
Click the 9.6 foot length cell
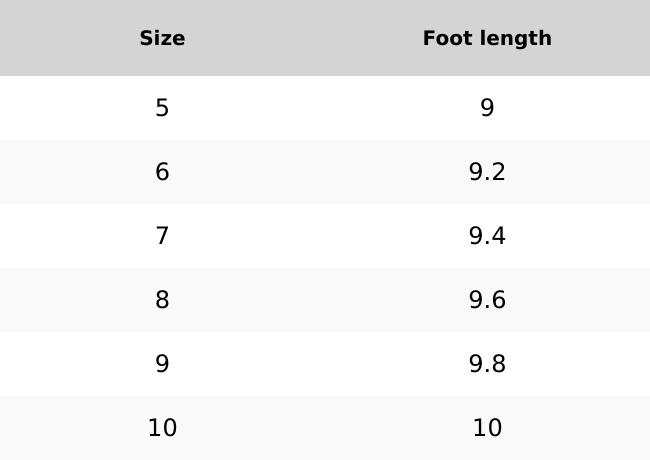point(487,300)
